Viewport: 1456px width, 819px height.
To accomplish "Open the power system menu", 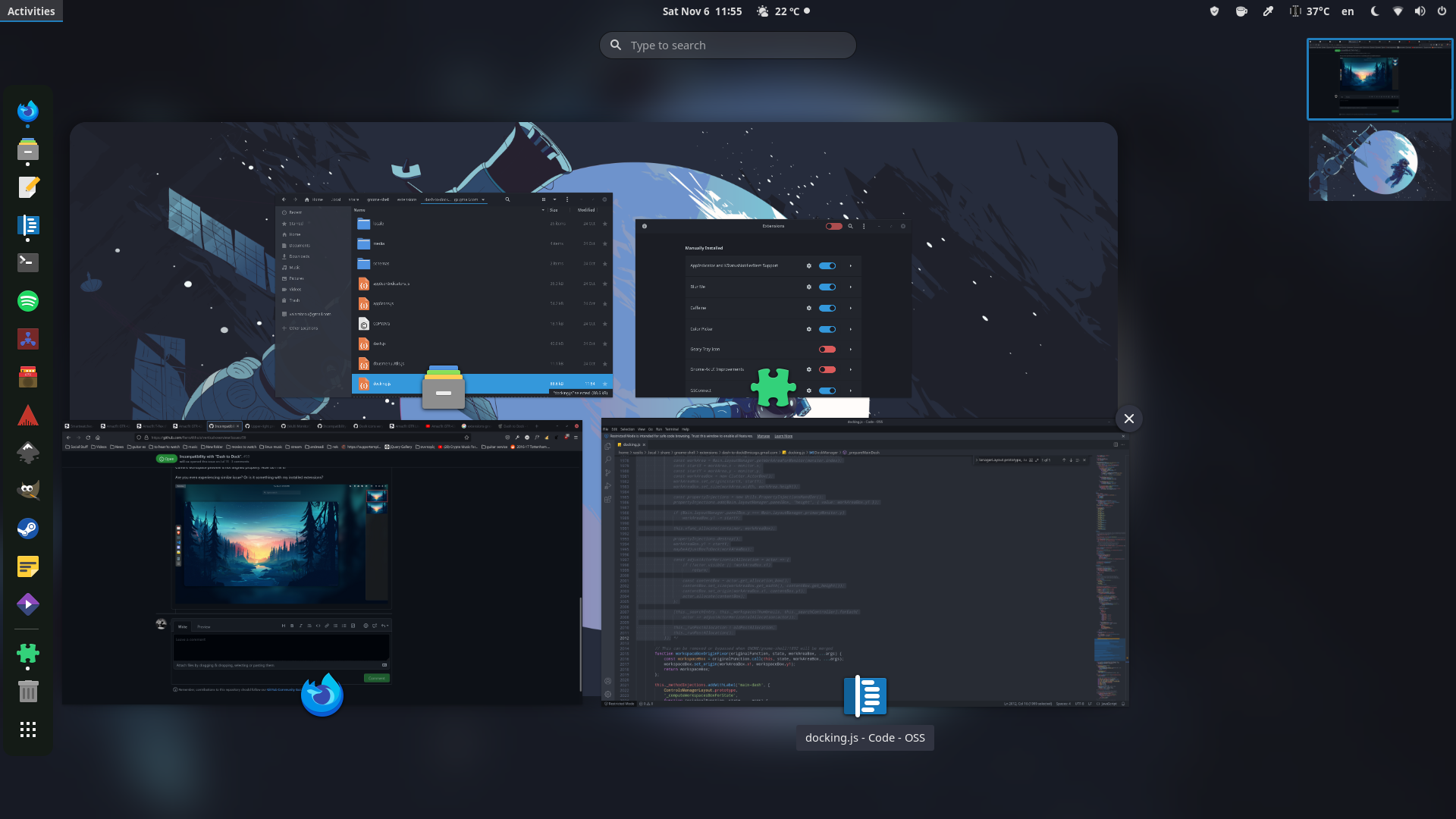I will 1442,11.
